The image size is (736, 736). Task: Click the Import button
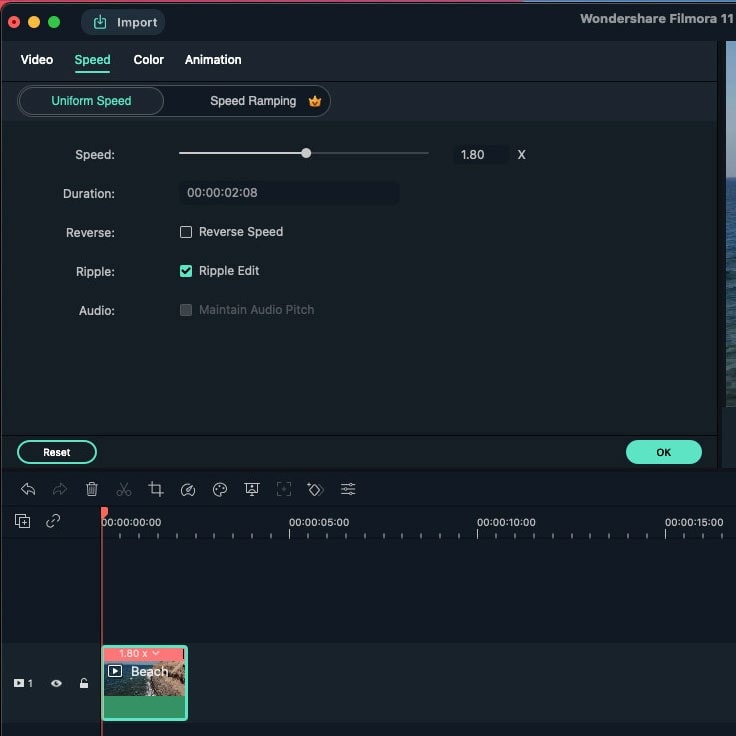[x=123, y=22]
